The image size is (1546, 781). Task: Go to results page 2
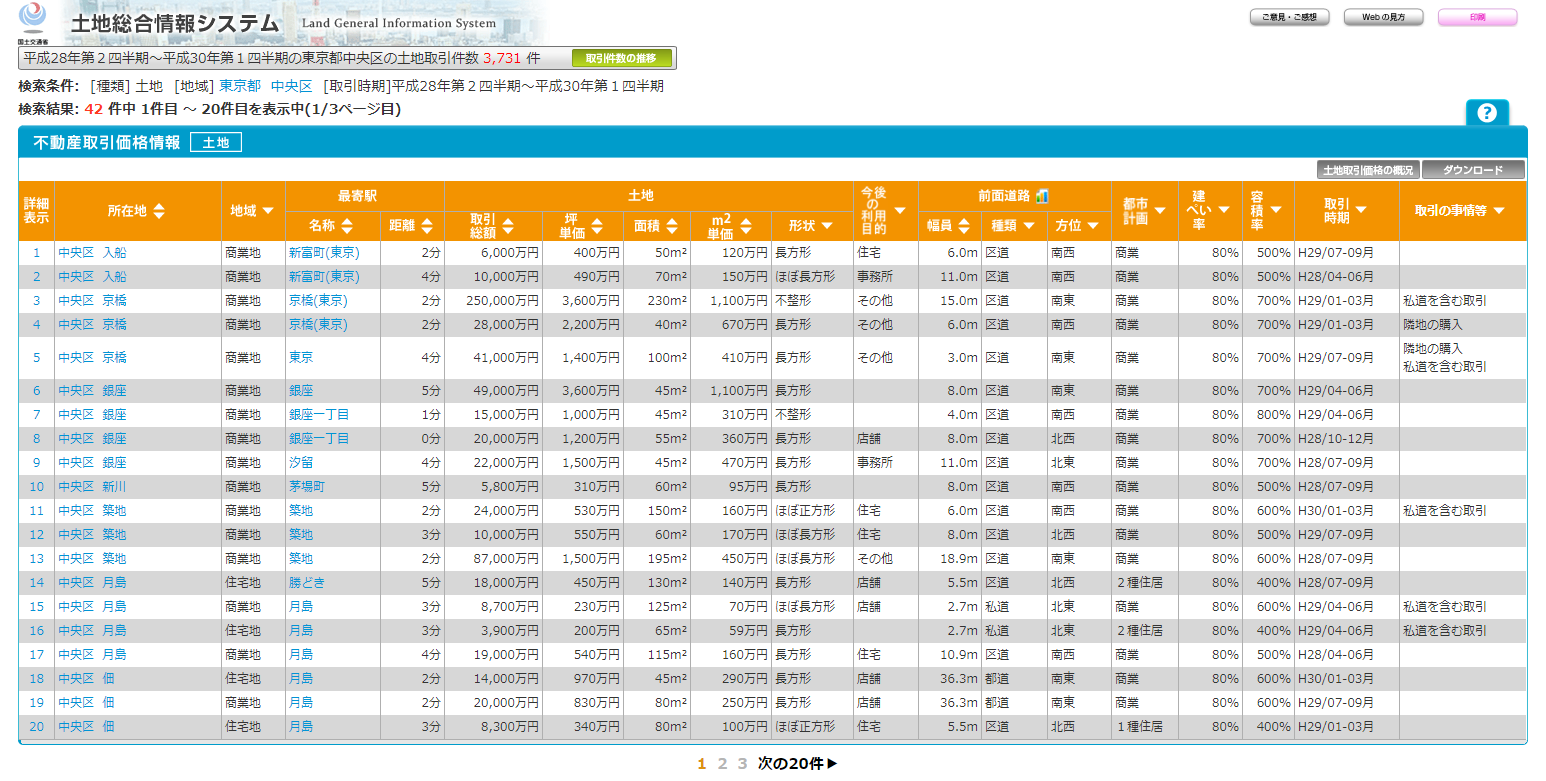[x=722, y=764]
